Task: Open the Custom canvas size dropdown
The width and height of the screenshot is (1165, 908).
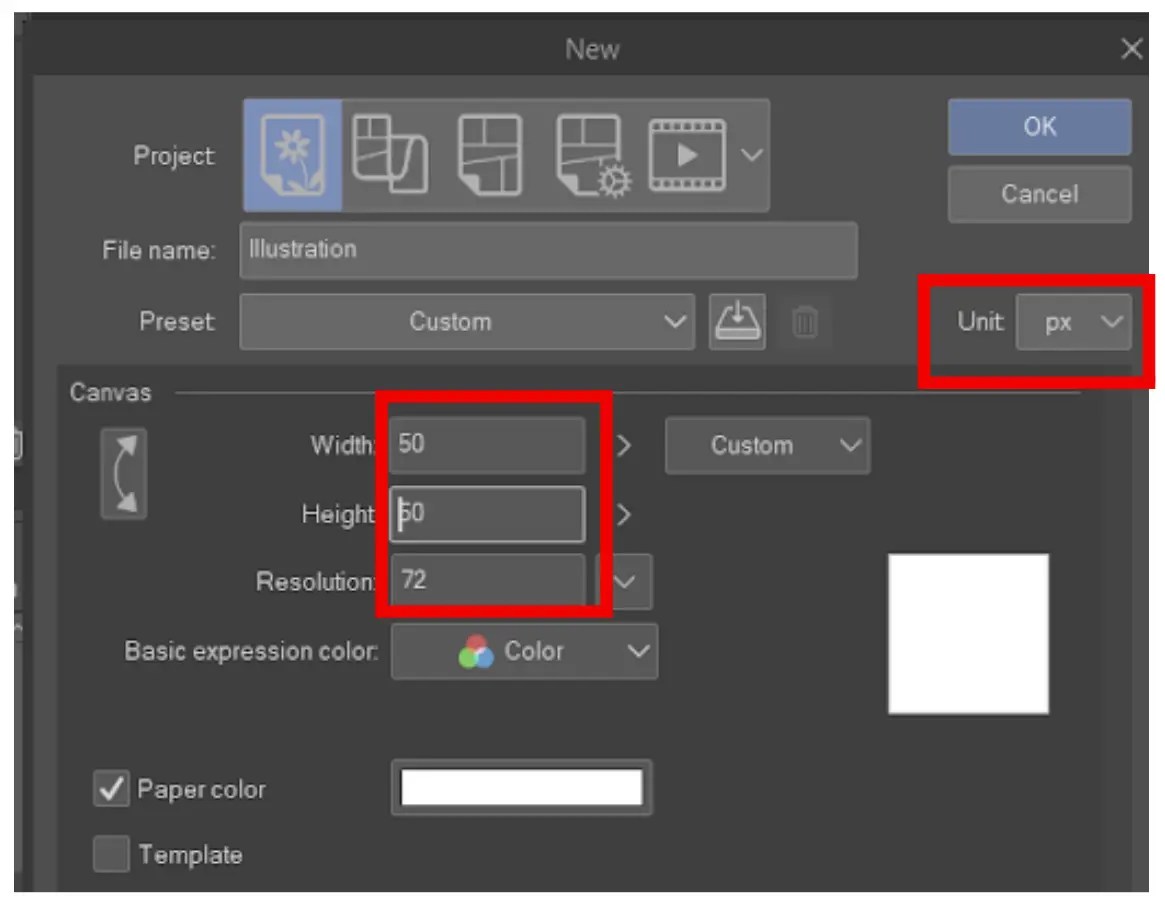Action: pyautogui.click(x=767, y=446)
